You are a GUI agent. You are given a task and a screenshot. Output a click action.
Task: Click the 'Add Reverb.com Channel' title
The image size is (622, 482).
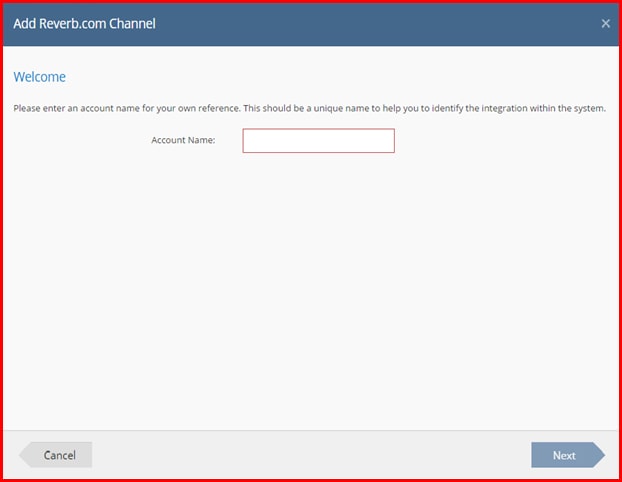pyautogui.click(x=84, y=23)
